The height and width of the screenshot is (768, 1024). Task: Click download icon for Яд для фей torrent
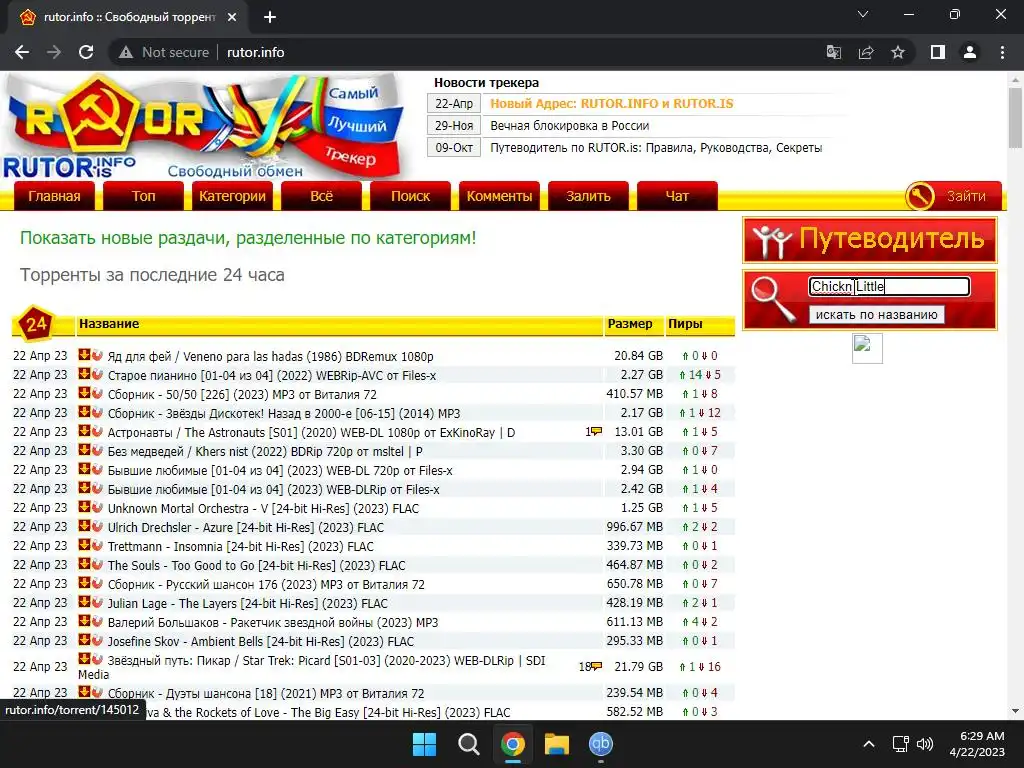tap(84, 355)
